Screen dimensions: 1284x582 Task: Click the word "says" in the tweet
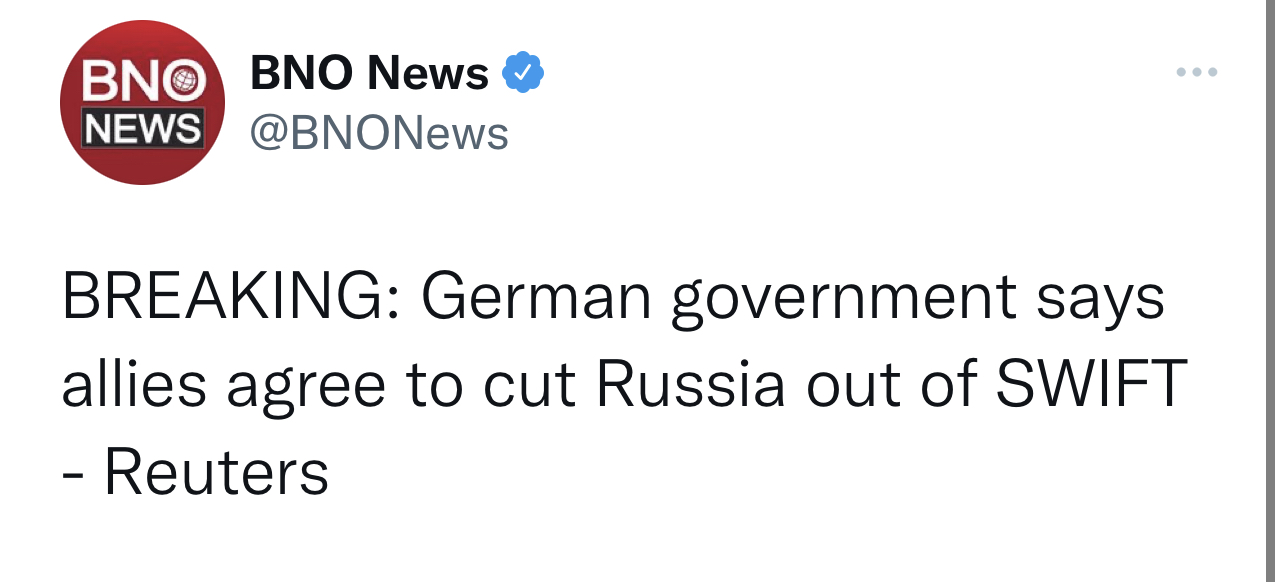(x=1107, y=297)
